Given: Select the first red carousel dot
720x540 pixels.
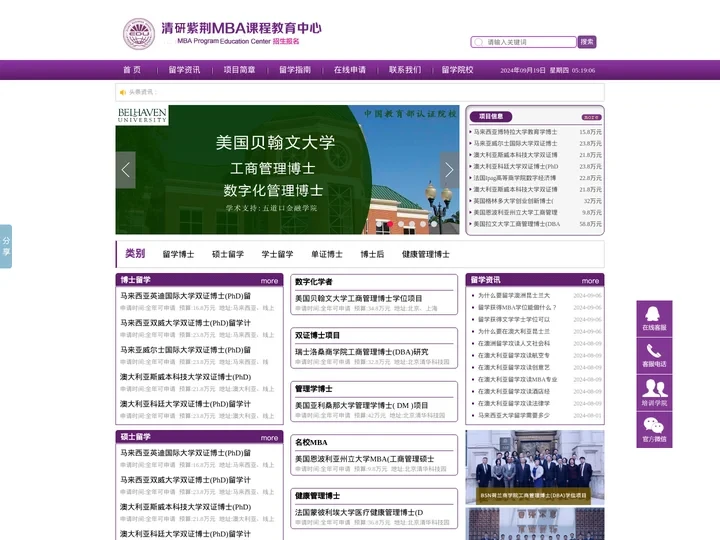Looking at the screenshot, I should (x=390, y=224).
